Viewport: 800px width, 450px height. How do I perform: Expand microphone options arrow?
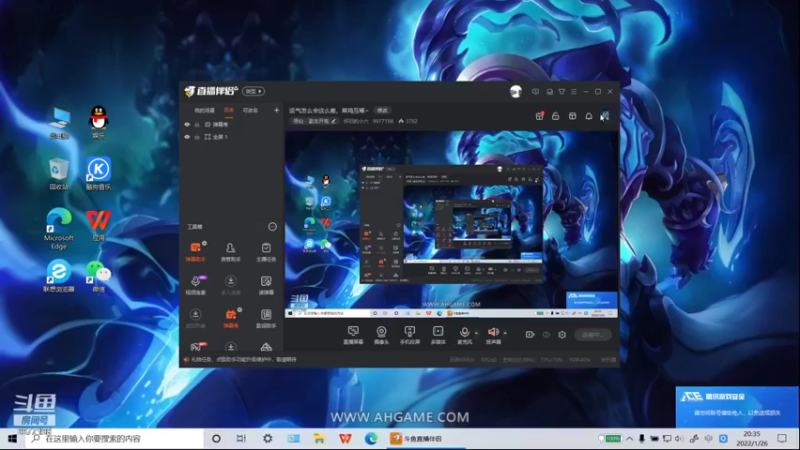point(477,333)
